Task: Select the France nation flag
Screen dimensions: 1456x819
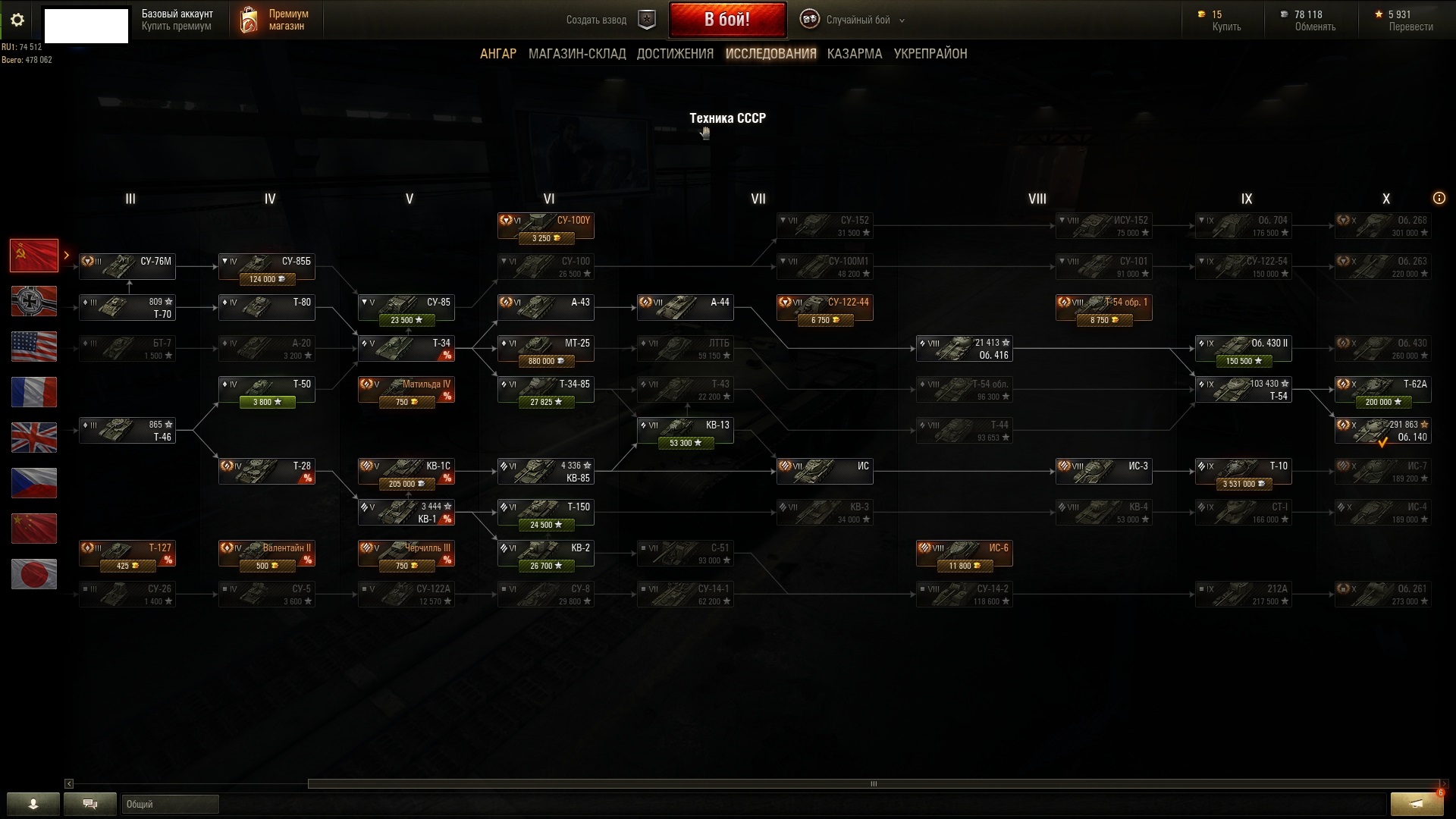Action: (34, 392)
